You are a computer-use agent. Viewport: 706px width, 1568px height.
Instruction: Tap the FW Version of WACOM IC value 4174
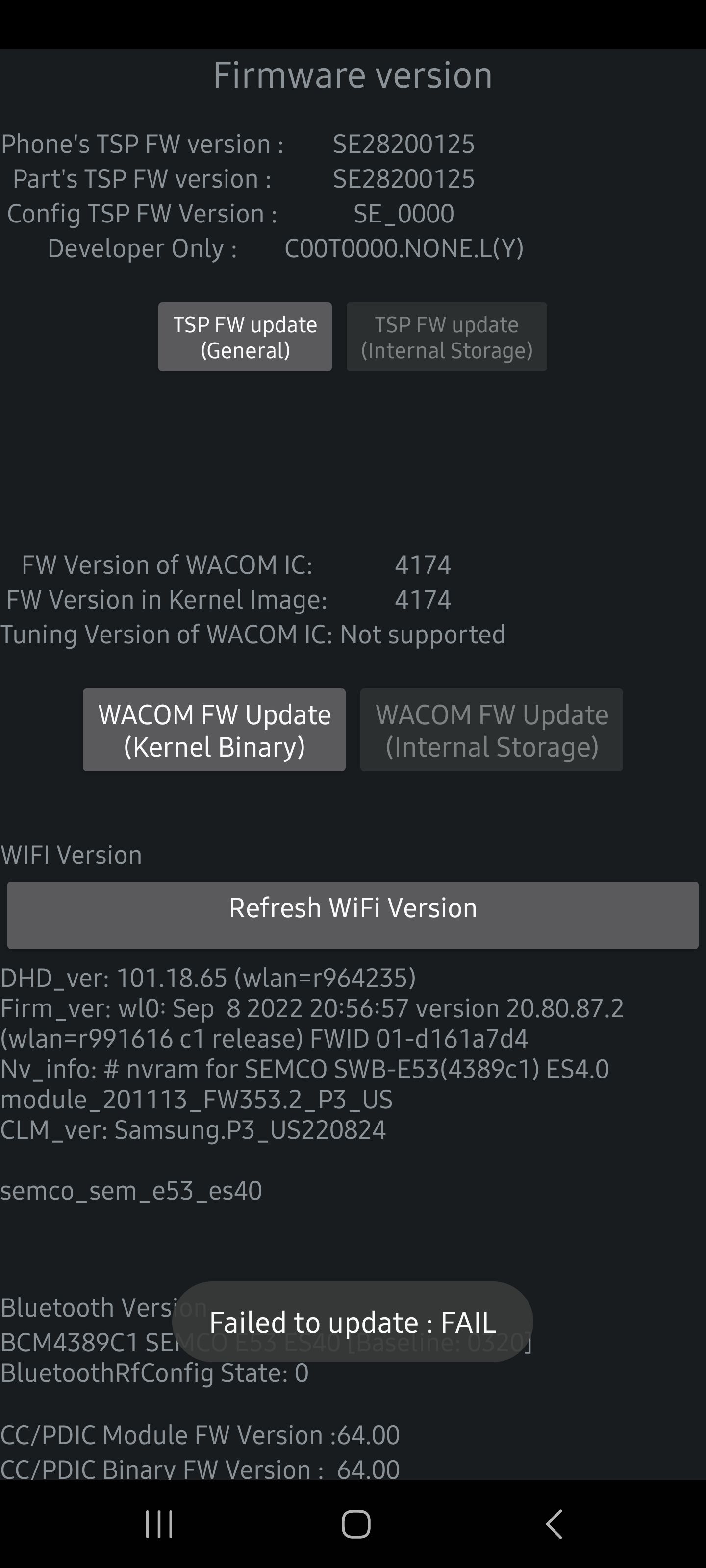pos(423,565)
